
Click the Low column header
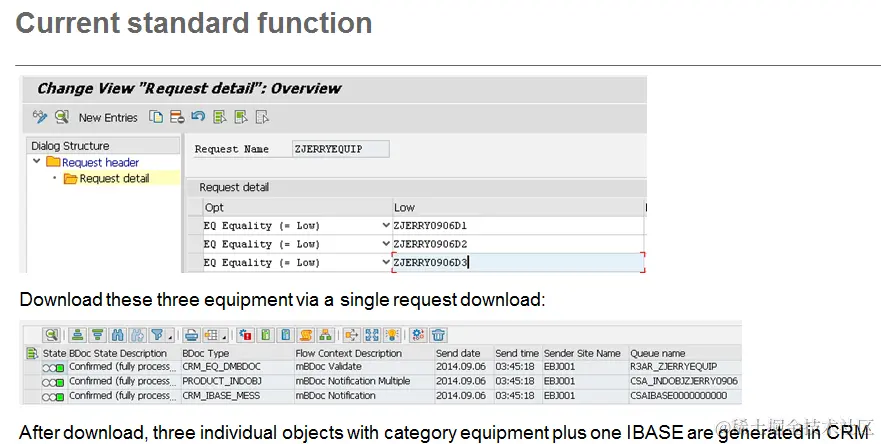[x=518, y=207]
